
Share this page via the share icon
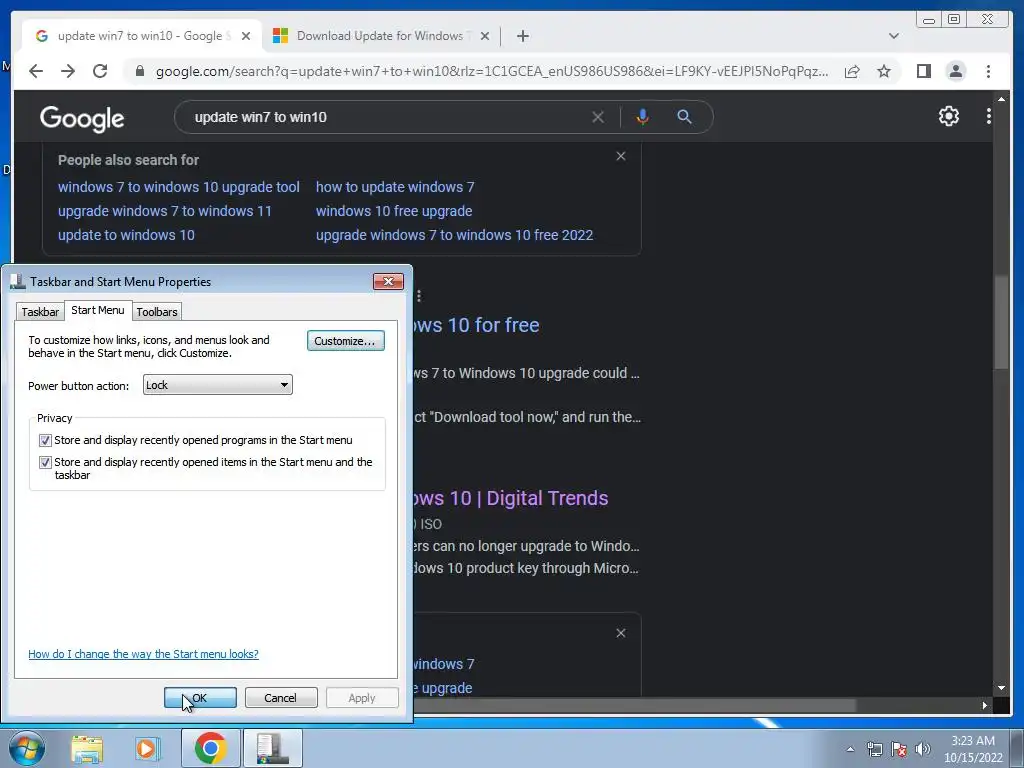(x=852, y=71)
